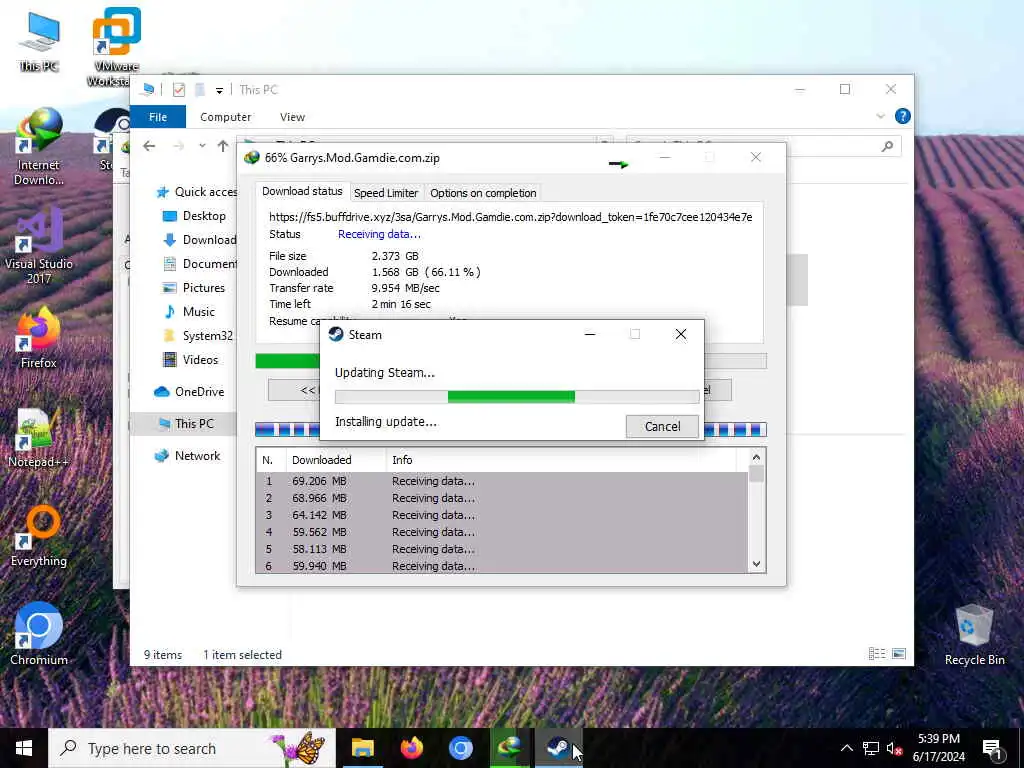Click the Steam update progress bar
The height and width of the screenshot is (768, 1024).
[517, 396]
